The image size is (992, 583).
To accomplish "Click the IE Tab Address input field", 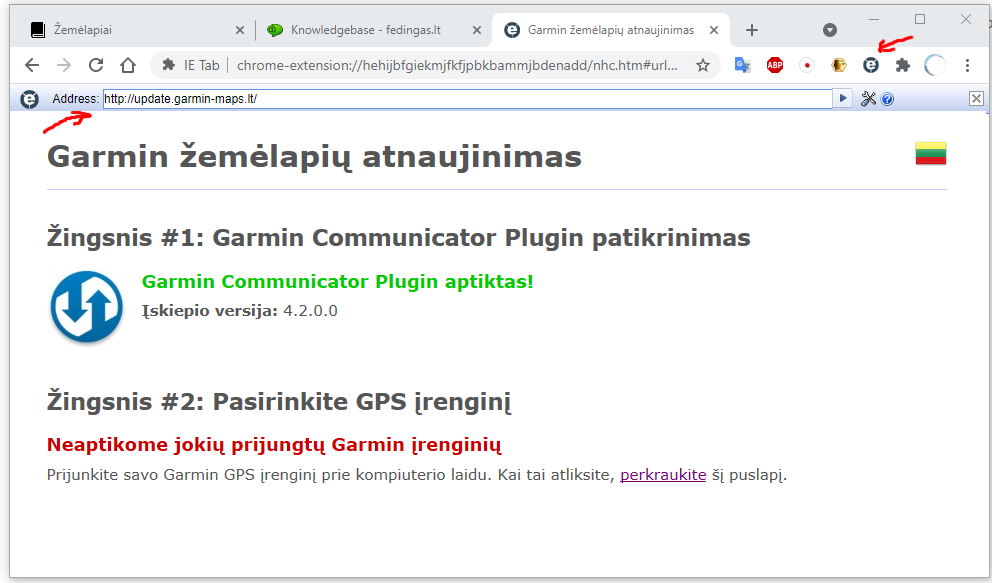I will [468, 99].
